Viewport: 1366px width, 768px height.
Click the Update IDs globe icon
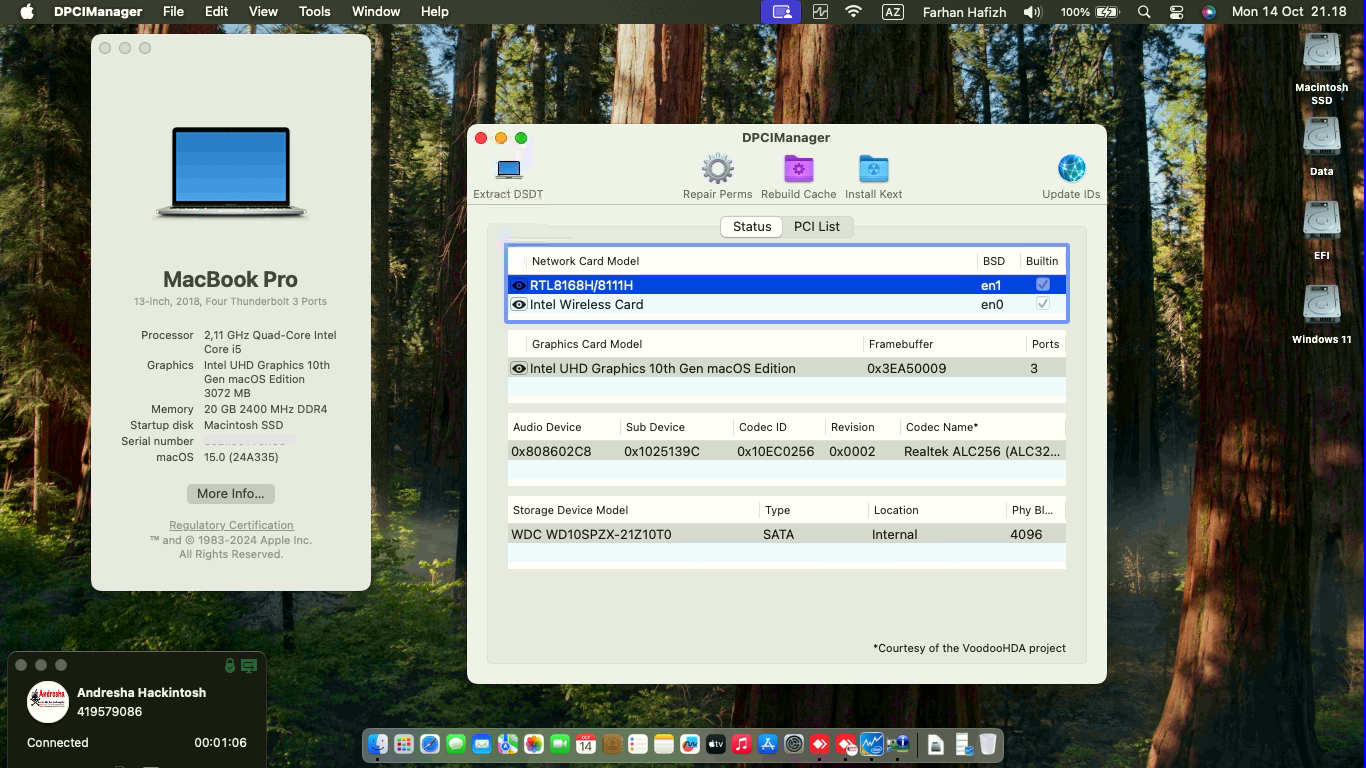tap(1071, 169)
